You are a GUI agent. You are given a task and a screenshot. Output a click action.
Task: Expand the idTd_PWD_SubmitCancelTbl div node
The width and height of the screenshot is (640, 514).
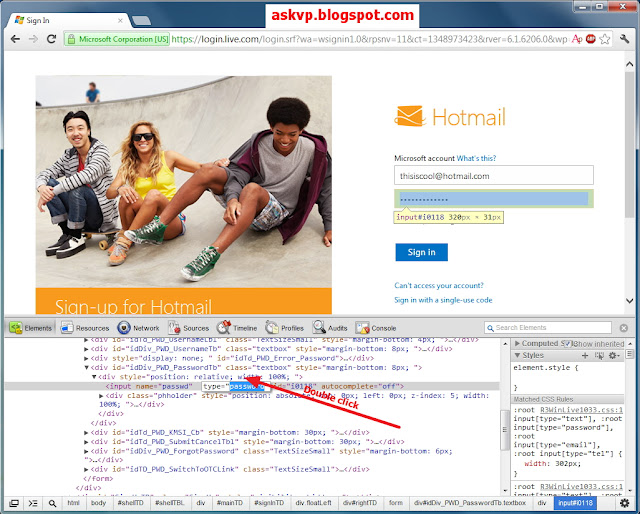coord(86,442)
